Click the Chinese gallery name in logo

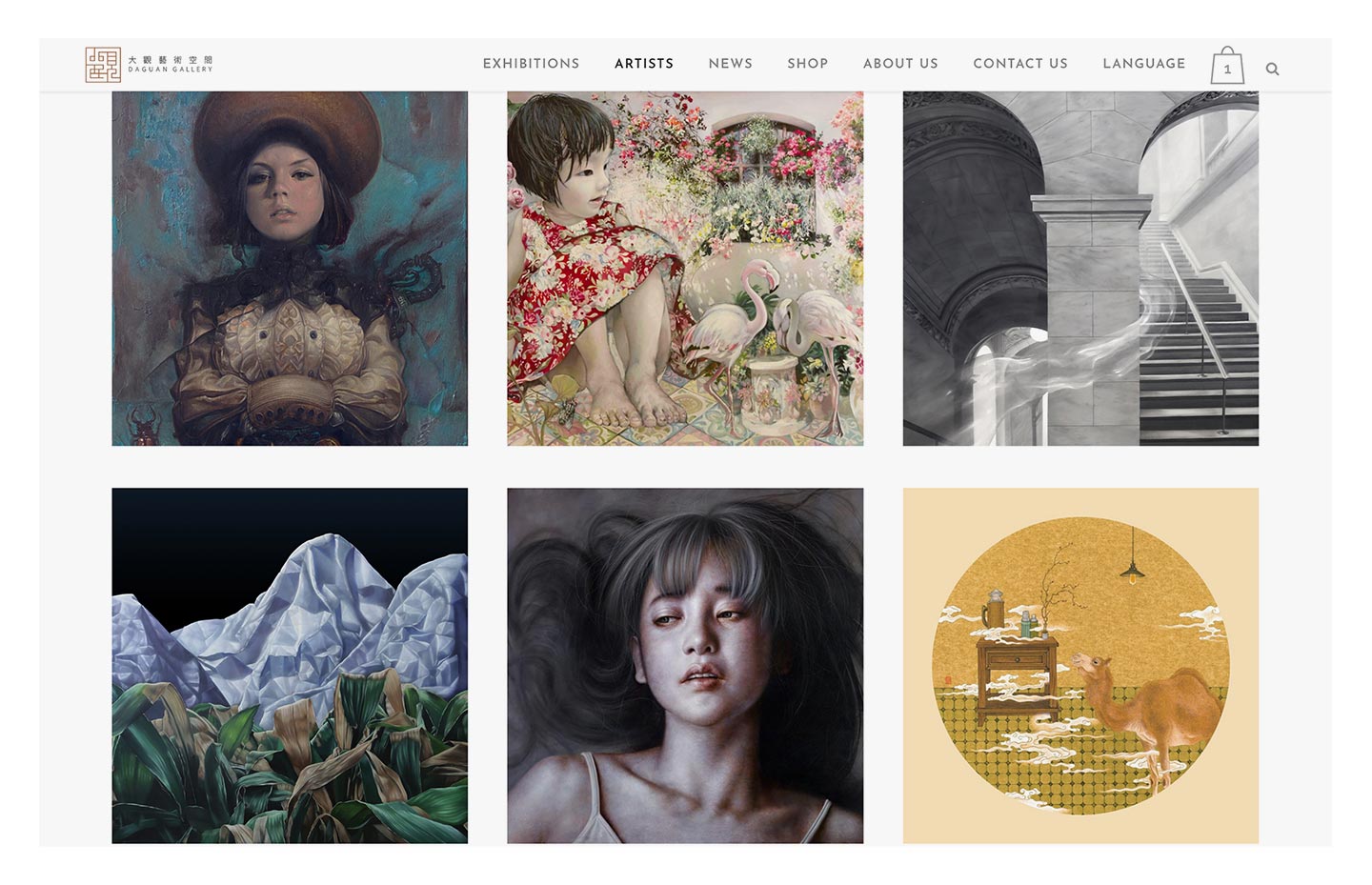tap(171, 59)
